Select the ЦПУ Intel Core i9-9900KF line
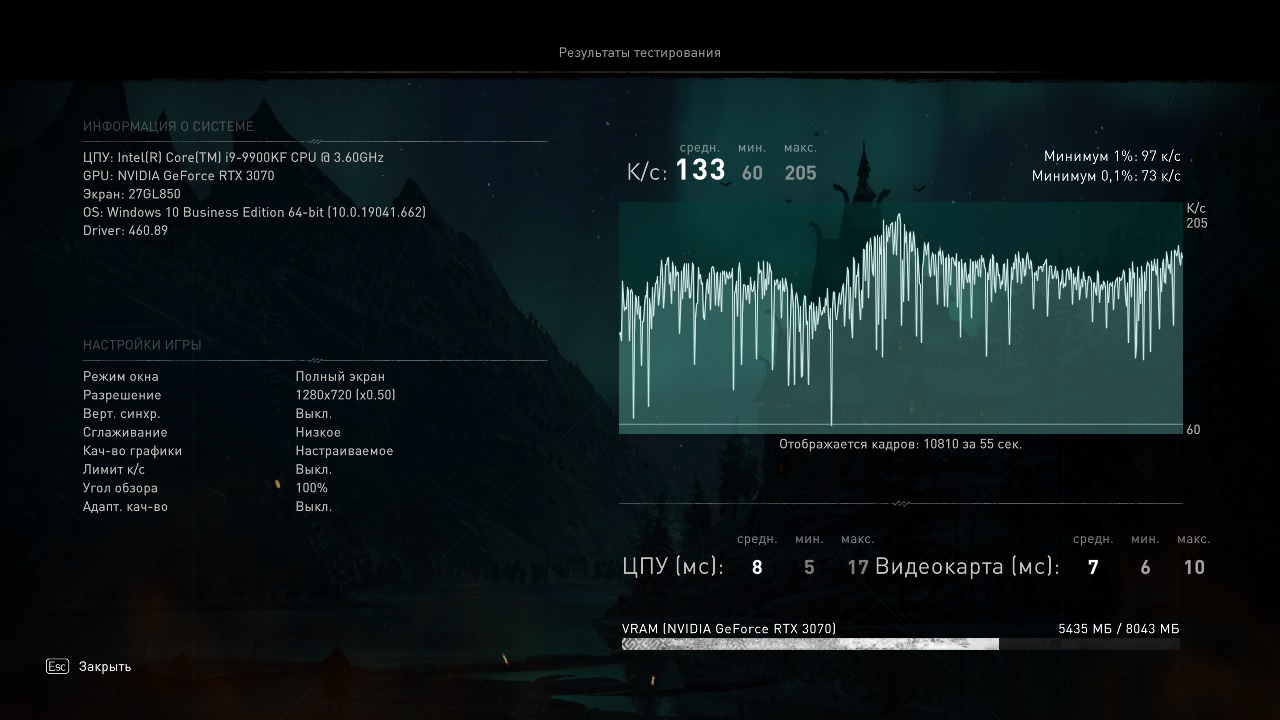 (233, 157)
